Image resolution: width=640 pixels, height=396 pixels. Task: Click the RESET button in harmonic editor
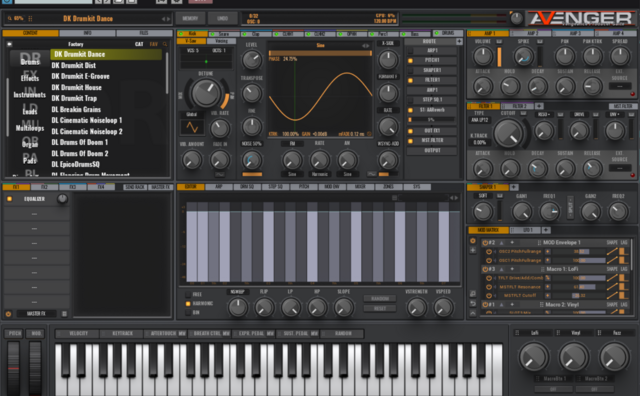pos(380,309)
